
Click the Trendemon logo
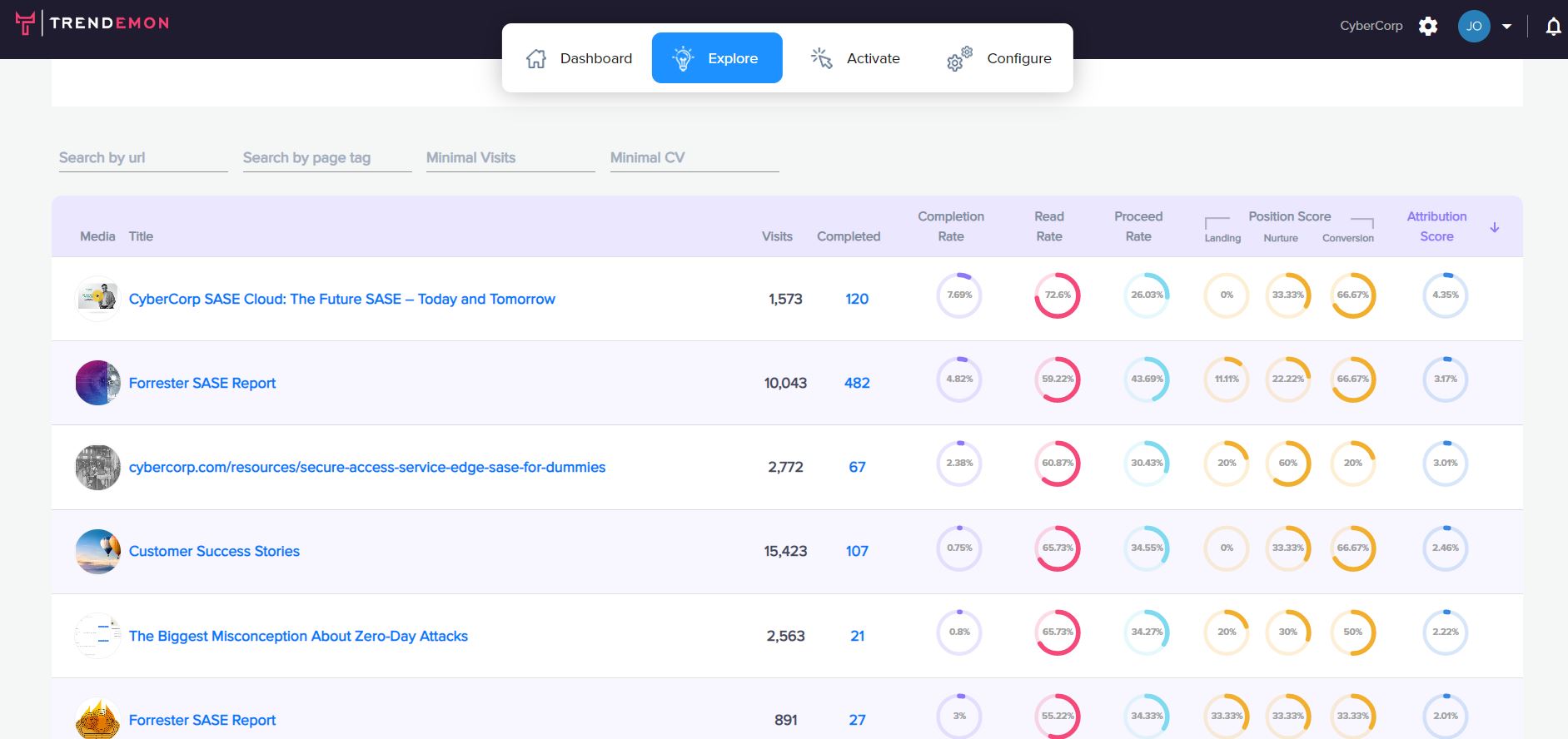pos(92,23)
